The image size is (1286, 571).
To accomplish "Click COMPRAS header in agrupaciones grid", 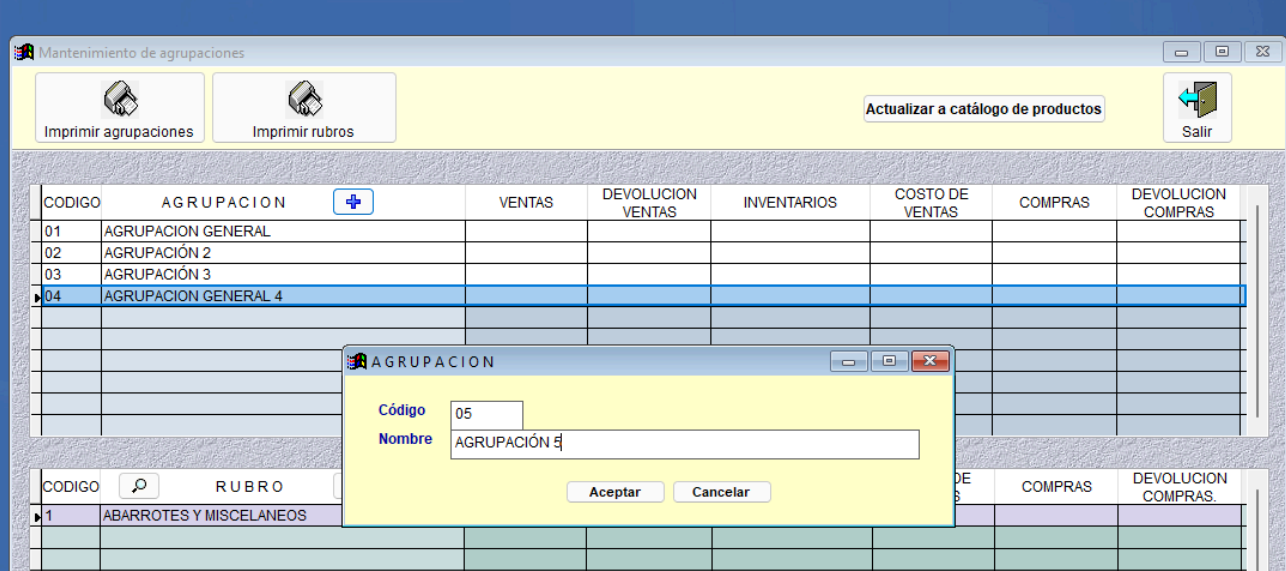I will pyautogui.click(x=1054, y=202).
